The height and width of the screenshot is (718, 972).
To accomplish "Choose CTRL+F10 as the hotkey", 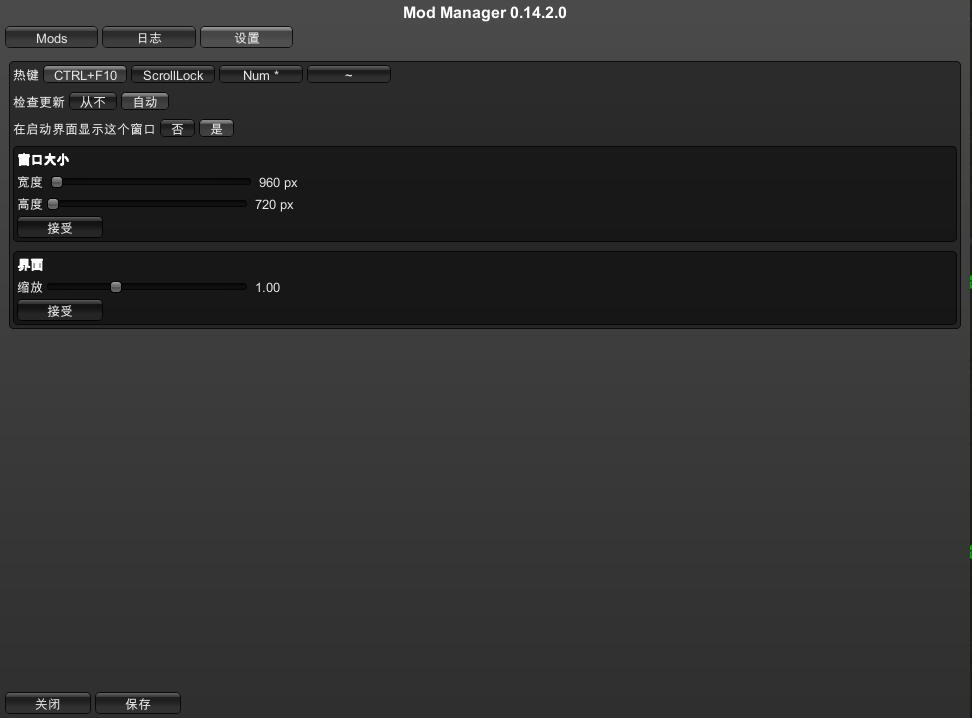I will point(85,75).
